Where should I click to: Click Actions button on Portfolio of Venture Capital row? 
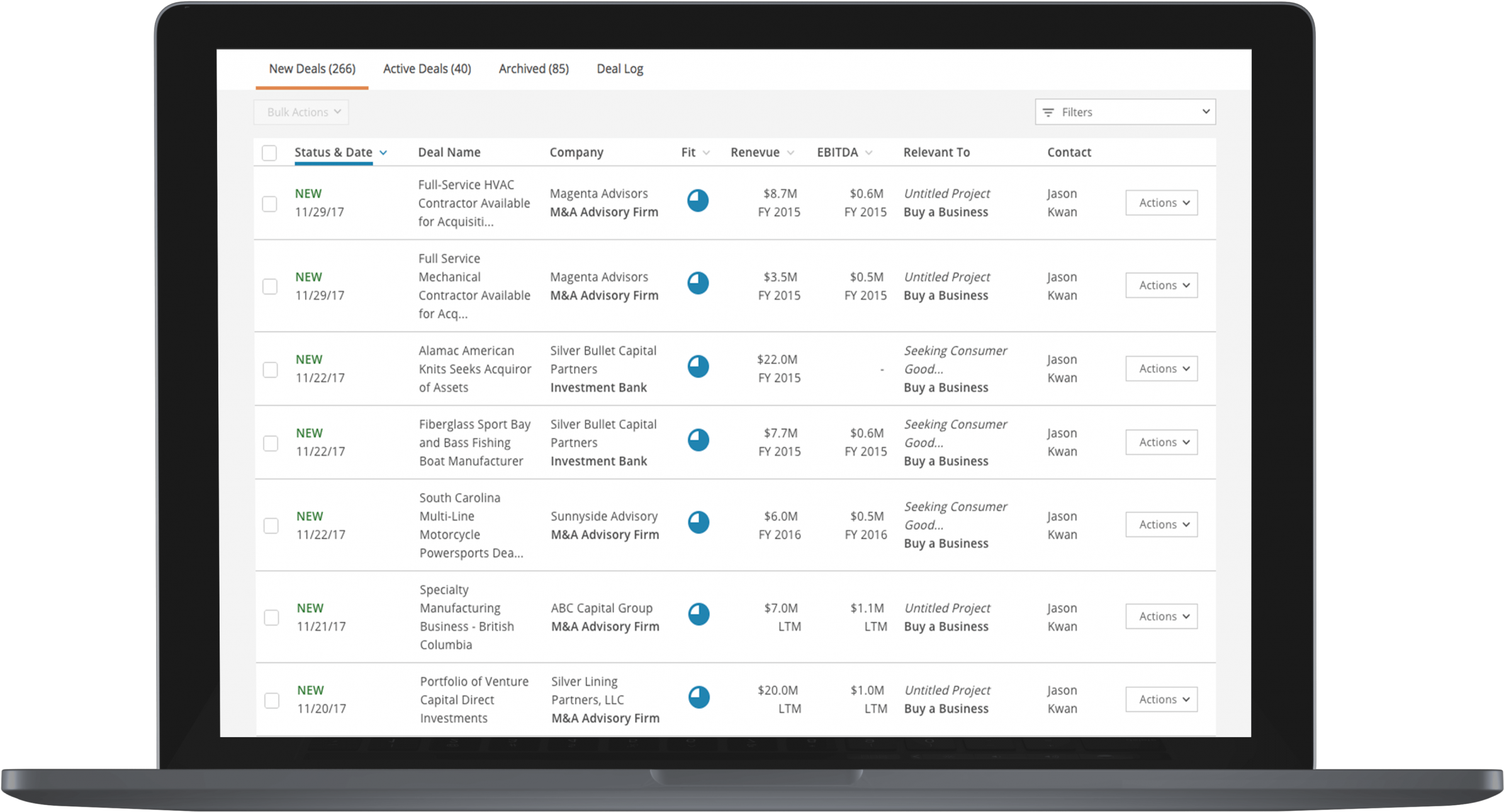coord(1161,699)
